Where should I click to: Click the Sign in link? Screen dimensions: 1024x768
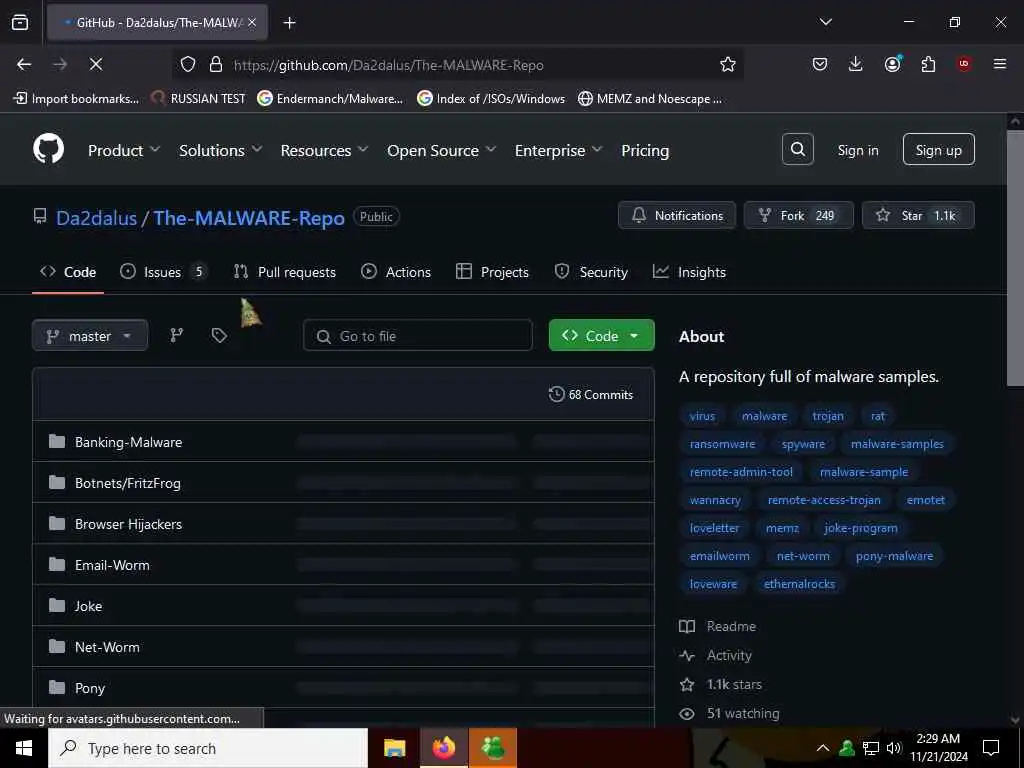click(857, 150)
